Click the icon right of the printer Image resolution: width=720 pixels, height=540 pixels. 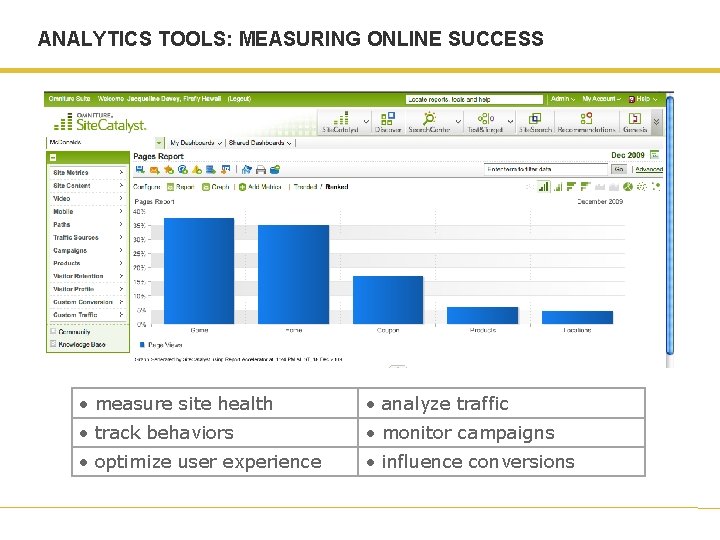point(275,170)
